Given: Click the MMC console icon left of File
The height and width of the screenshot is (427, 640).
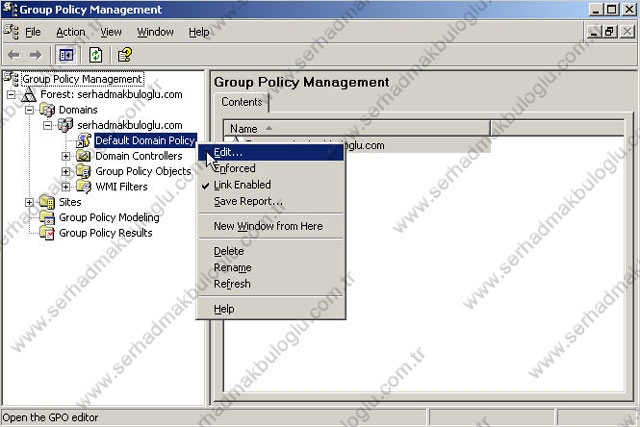Looking at the screenshot, I should 11,31.
